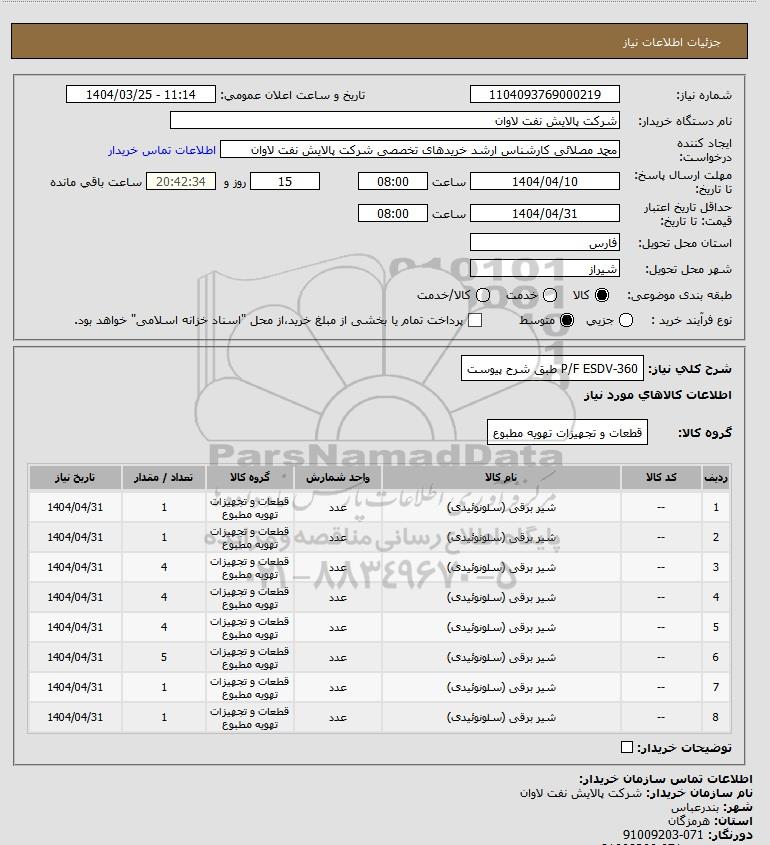Select the کالا radio button
Screen dimensions: 770x845
[x=601, y=295]
